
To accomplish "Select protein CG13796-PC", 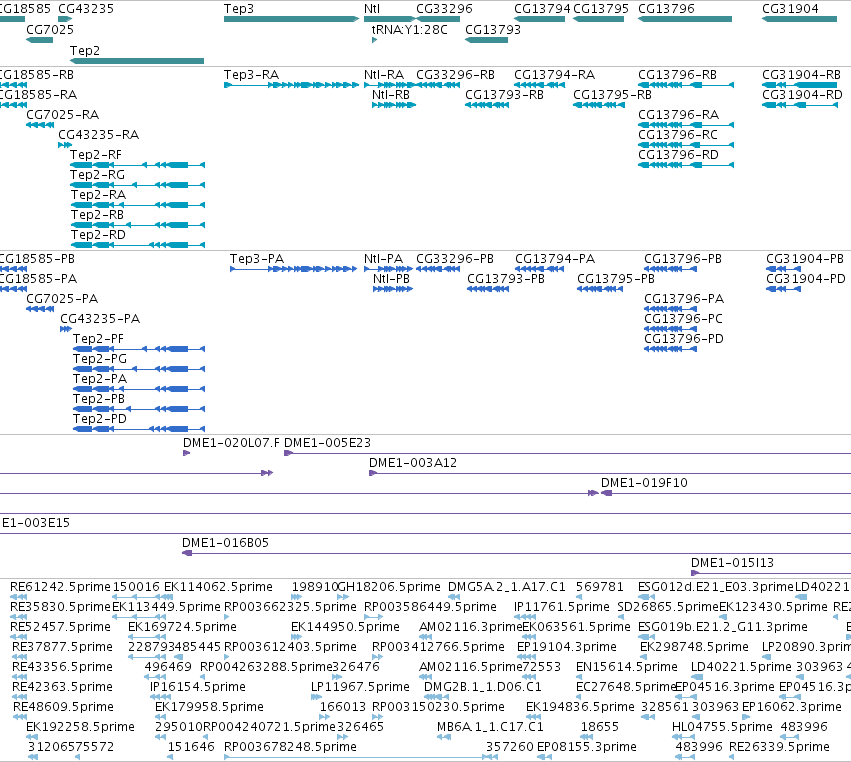I will (683, 319).
